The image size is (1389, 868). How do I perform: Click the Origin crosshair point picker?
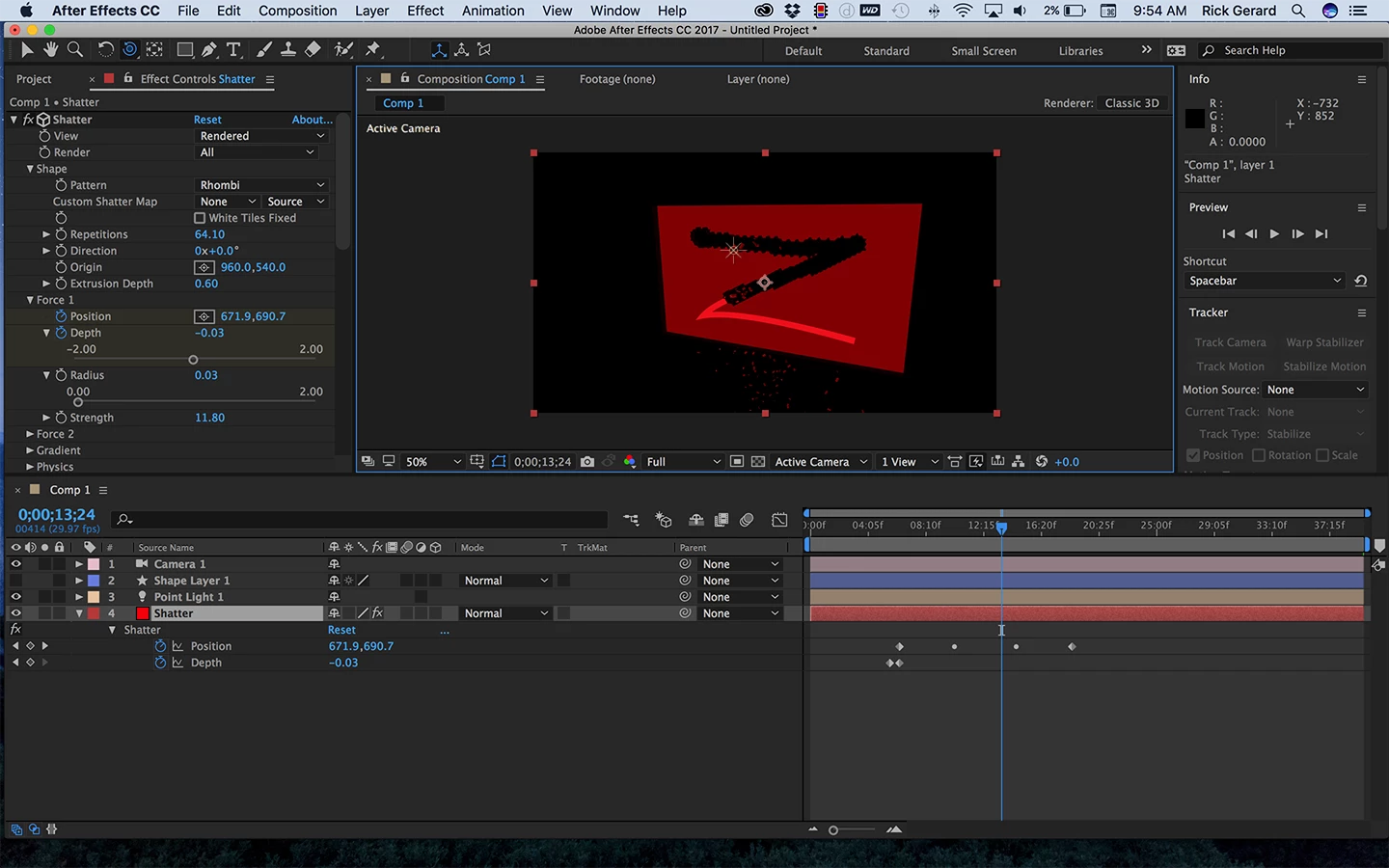click(x=204, y=267)
